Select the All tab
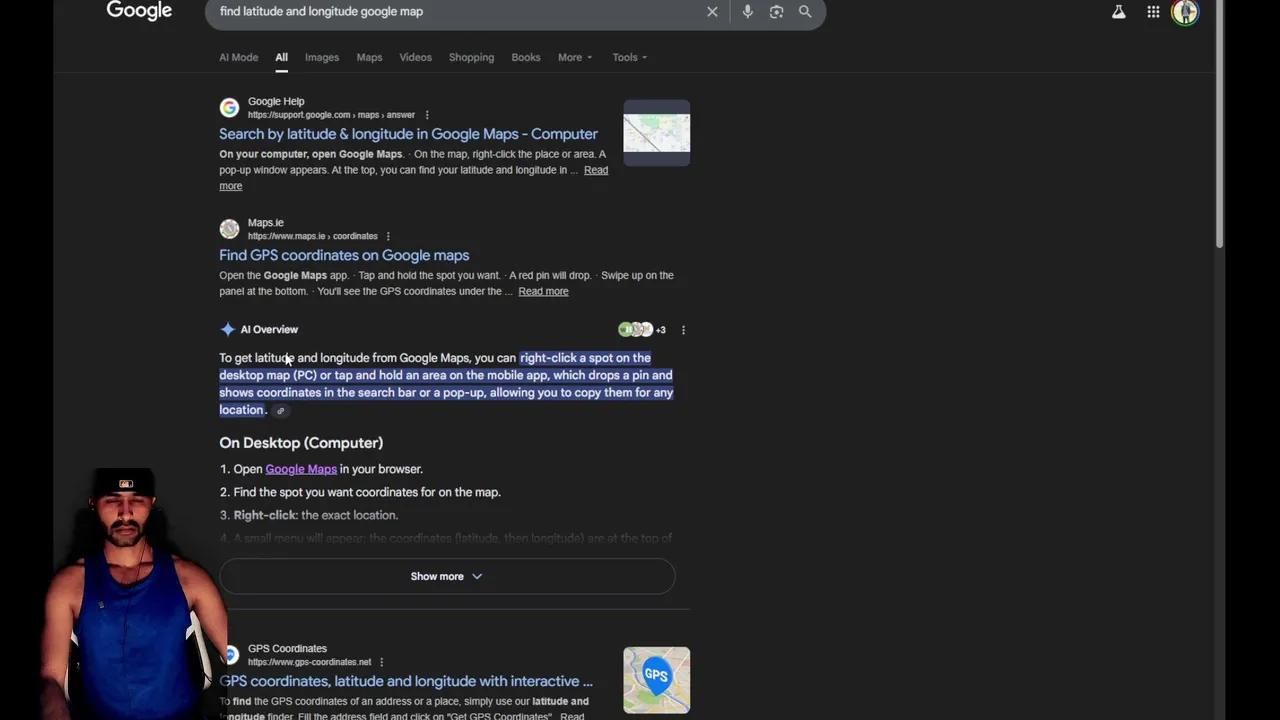Viewport: 1280px width, 720px height. (281, 57)
